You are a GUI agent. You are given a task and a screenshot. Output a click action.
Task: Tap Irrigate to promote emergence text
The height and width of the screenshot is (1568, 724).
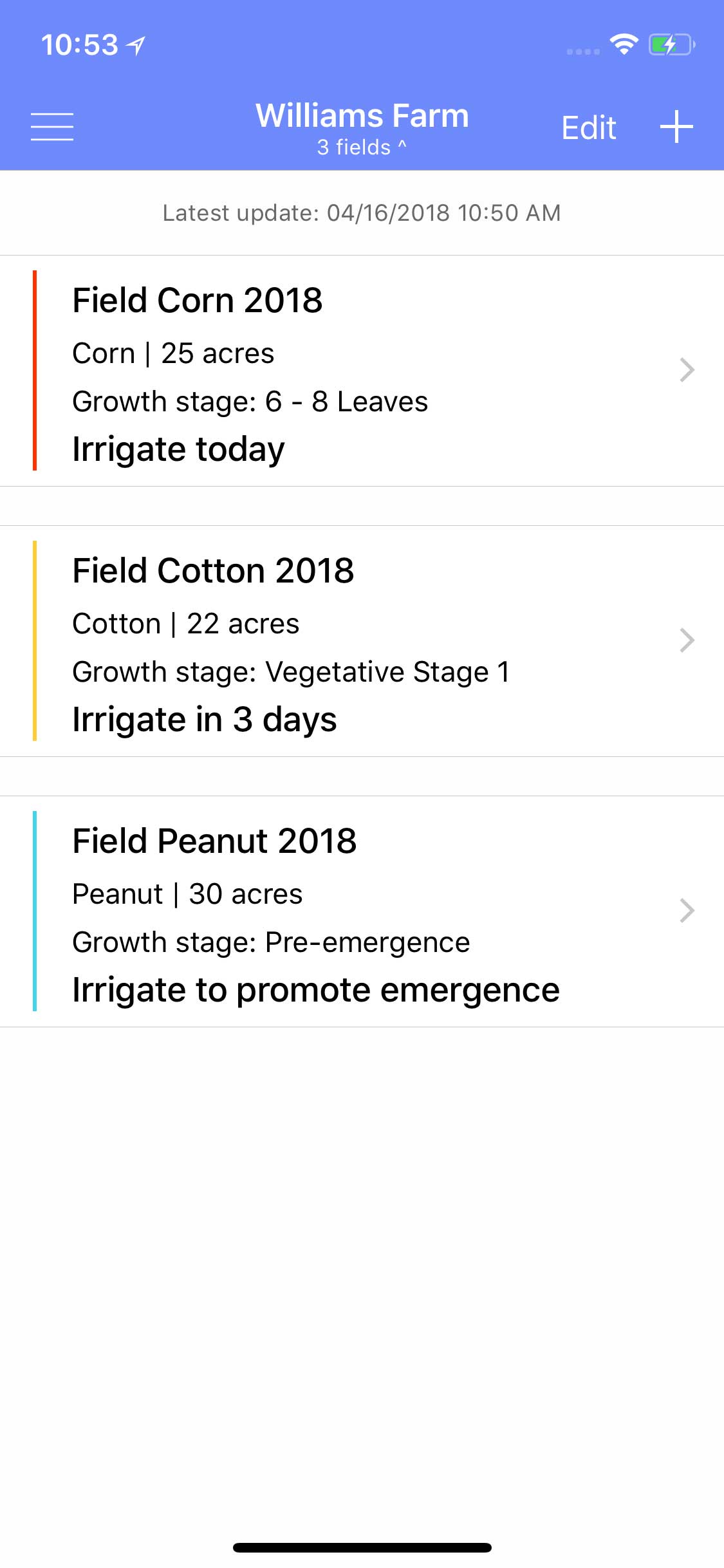[x=315, y=990]
